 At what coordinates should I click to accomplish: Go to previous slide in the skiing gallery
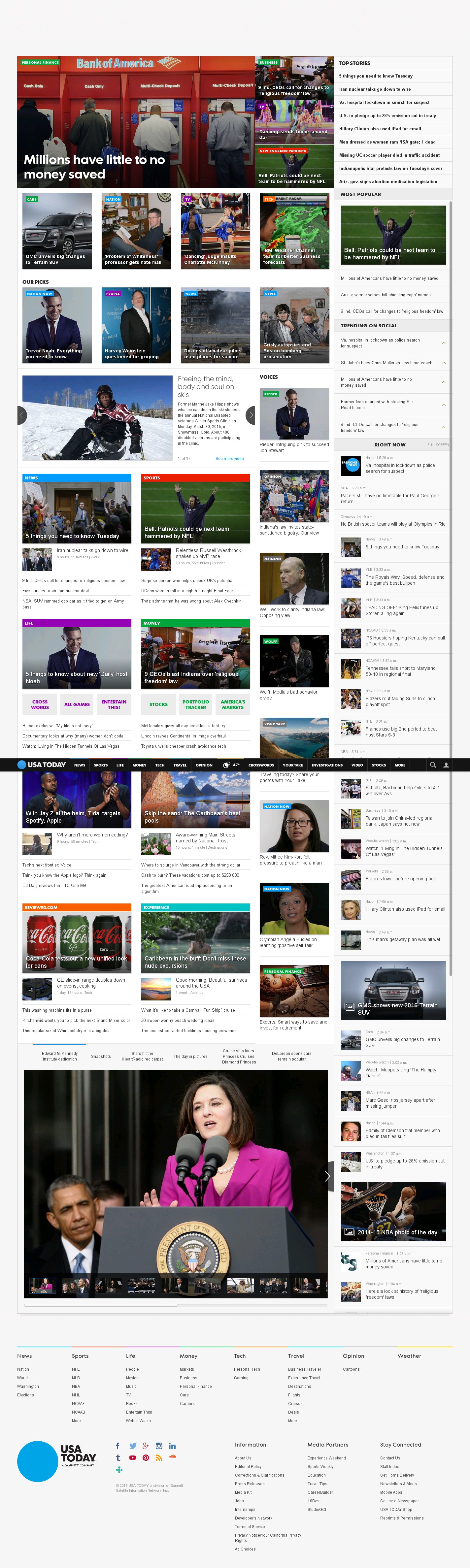(x=21, y=415)
